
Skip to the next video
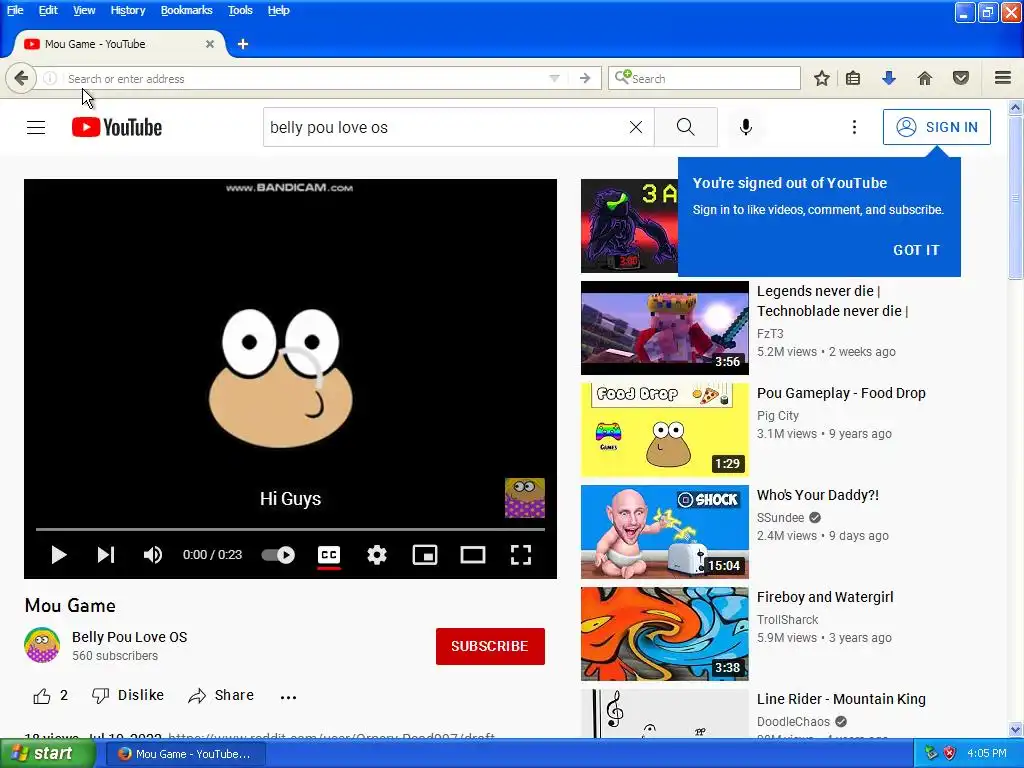pos(106,554)
